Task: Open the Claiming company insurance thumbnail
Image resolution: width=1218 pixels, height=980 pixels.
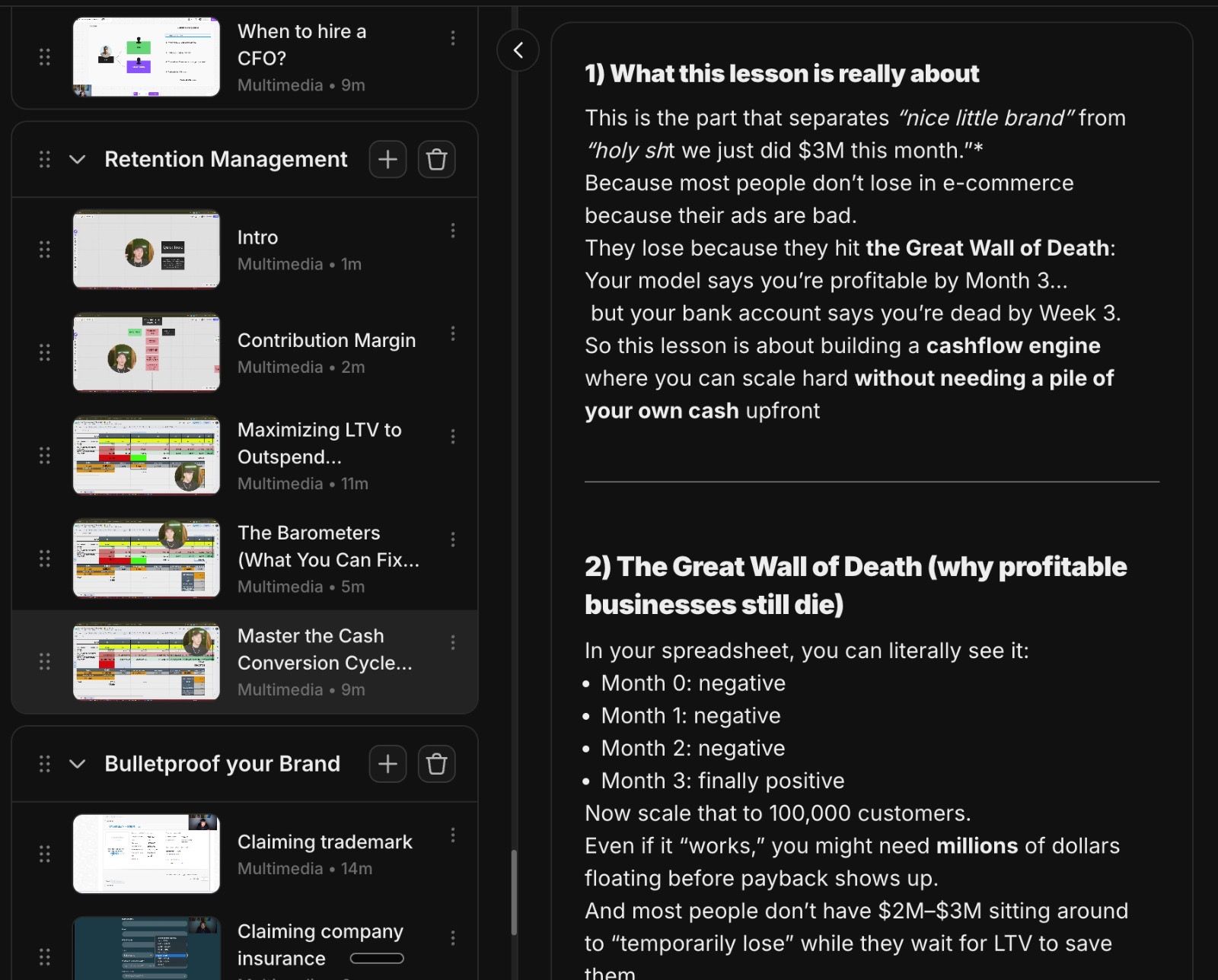Action: click(x=146, y=948)
